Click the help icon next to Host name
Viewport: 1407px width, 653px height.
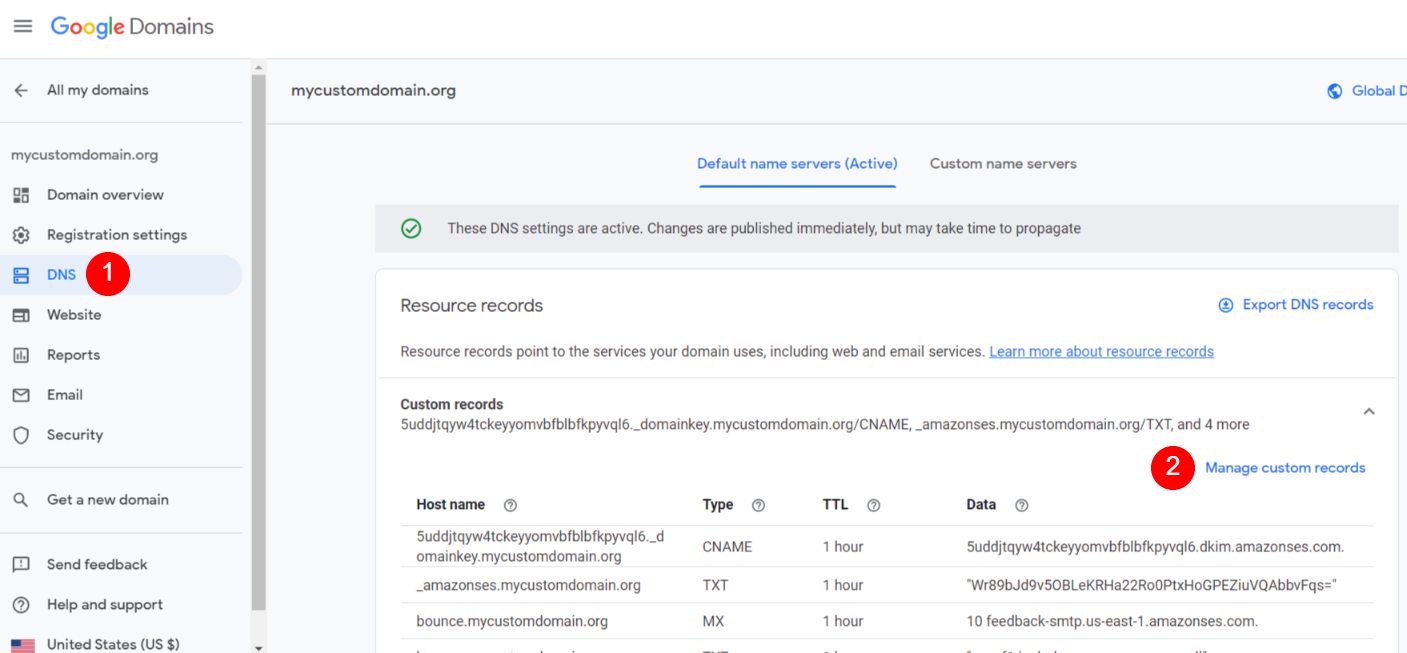point(510,506)
